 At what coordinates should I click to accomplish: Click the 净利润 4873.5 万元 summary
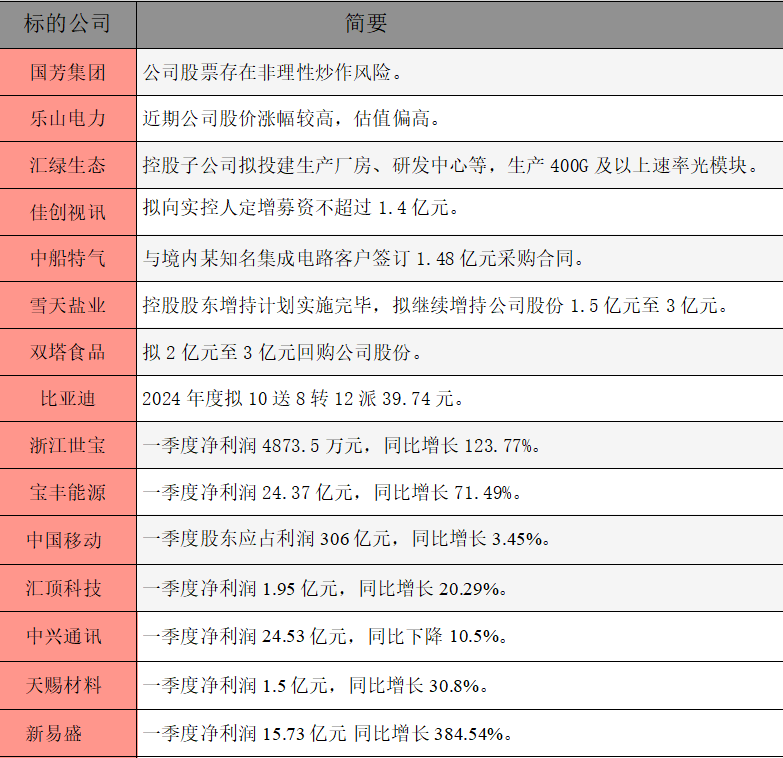point(342,445)
